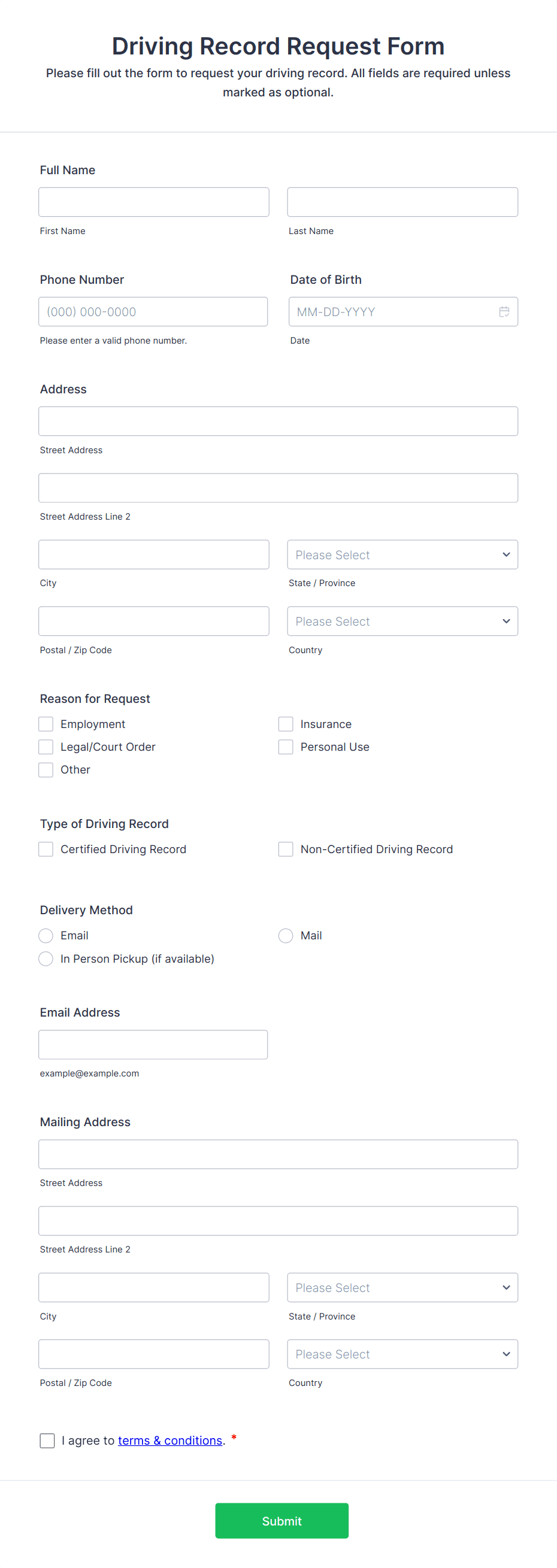The width and height of the screenshot is (557, 1568).
Task: Tick Non-Certified Driving Record checkbox
Action: [x=286, y=849]
